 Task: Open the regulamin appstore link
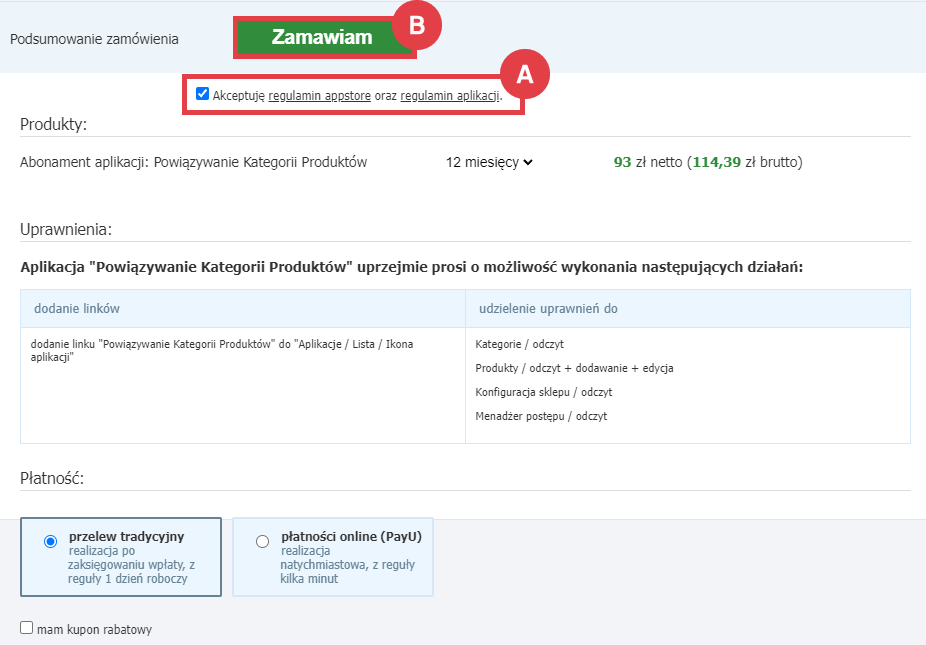pos(320,95)
